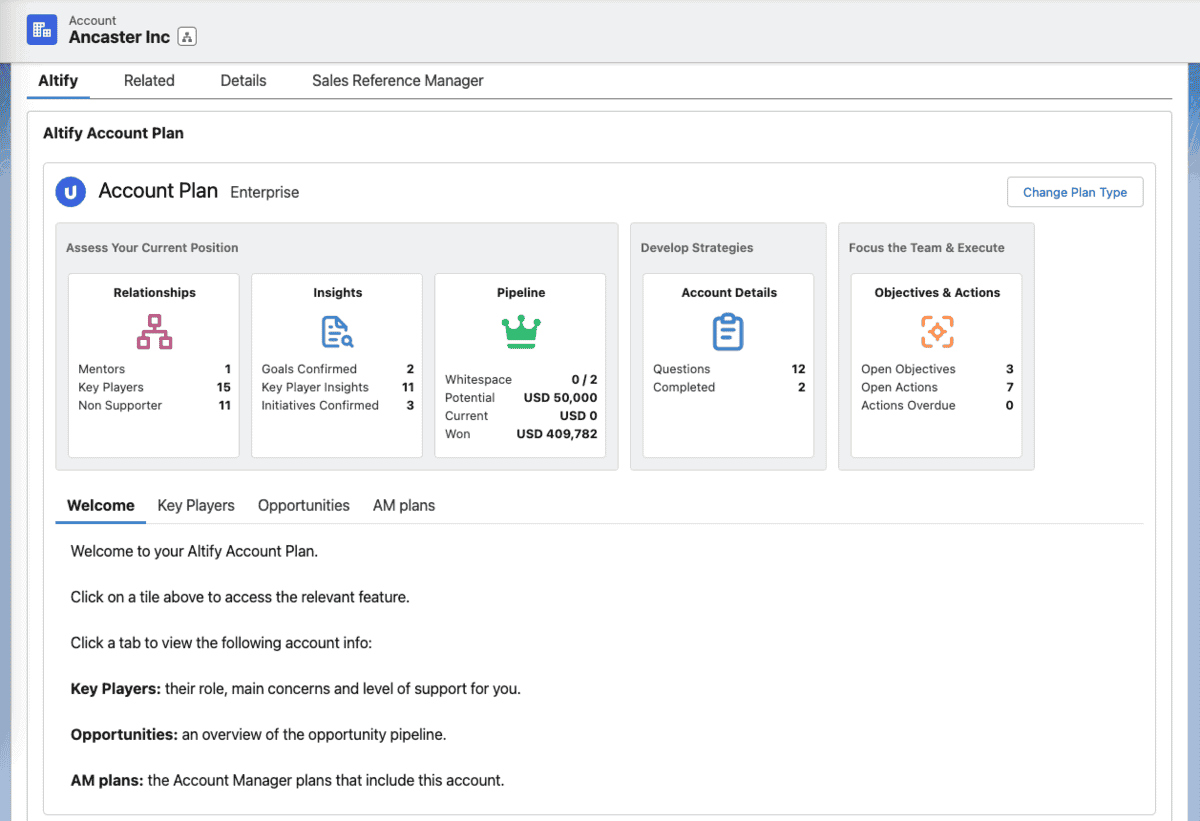The height and width of the screenshot is (821, 1200).
Task: Open the account hierarchy icon beside Ancaster Inc
Action: [187, 37]
